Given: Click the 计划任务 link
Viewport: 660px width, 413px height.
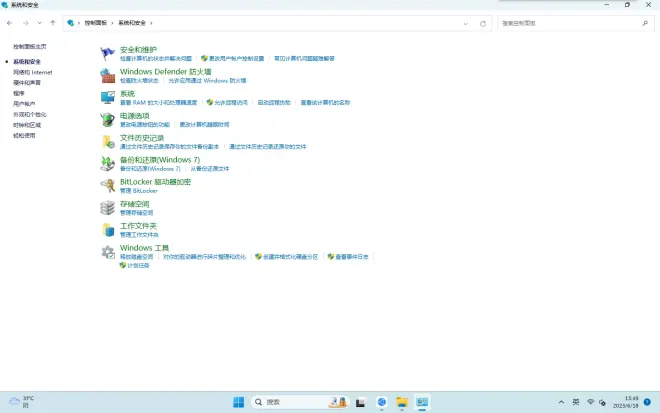Looking at the screenshot, I should [x=138, y=265].
